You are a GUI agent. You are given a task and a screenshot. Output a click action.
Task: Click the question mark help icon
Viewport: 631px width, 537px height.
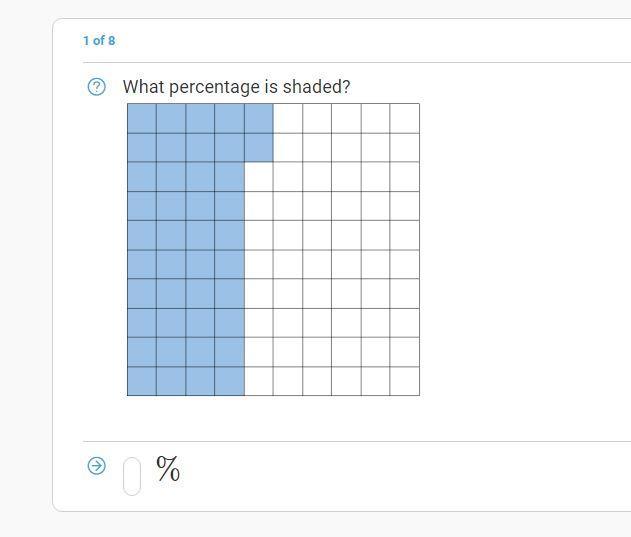(97, 87)
